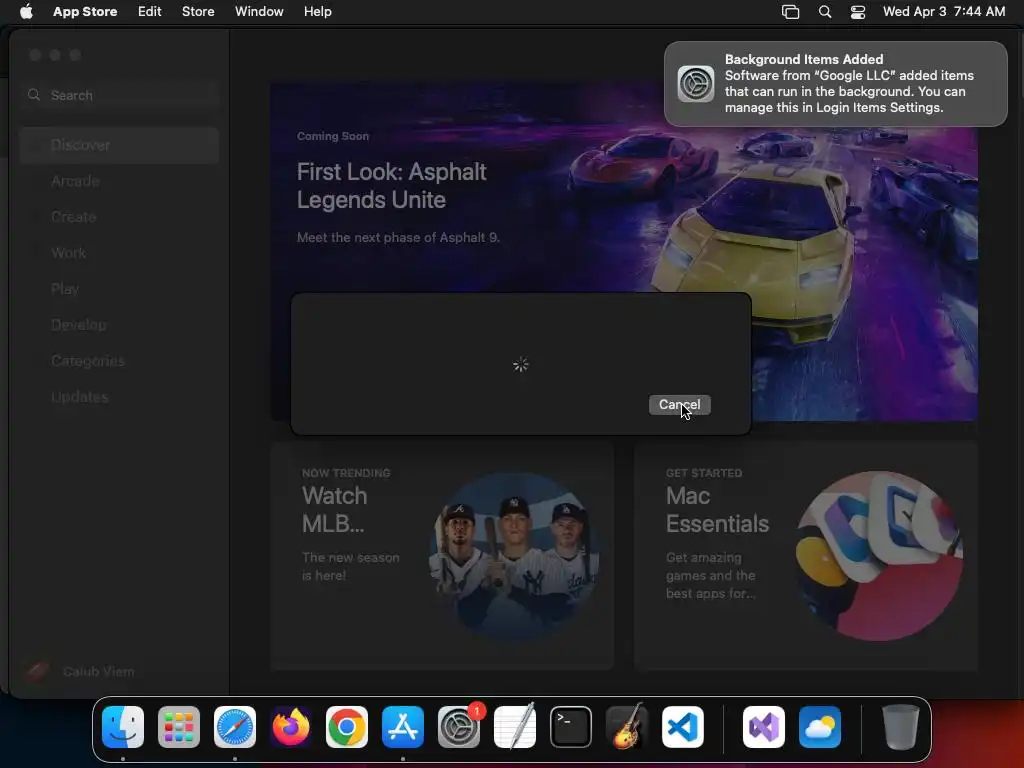Select Create in the sidebar
Screen dimensions: 1024x768
coord(119,217)
